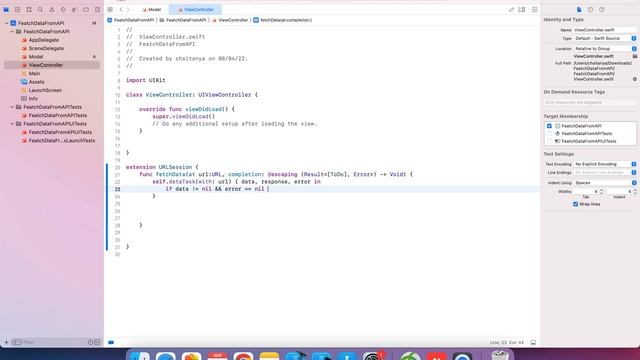Click 'extension URLSession {' code line
This screenshot has height=360, width=640.
162,167
